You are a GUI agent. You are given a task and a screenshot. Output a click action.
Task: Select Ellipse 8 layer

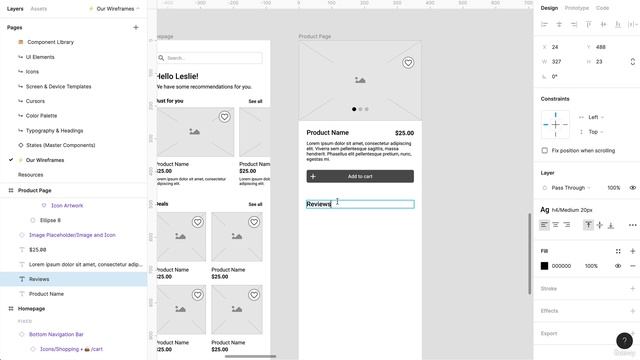(x=50, y=220)
